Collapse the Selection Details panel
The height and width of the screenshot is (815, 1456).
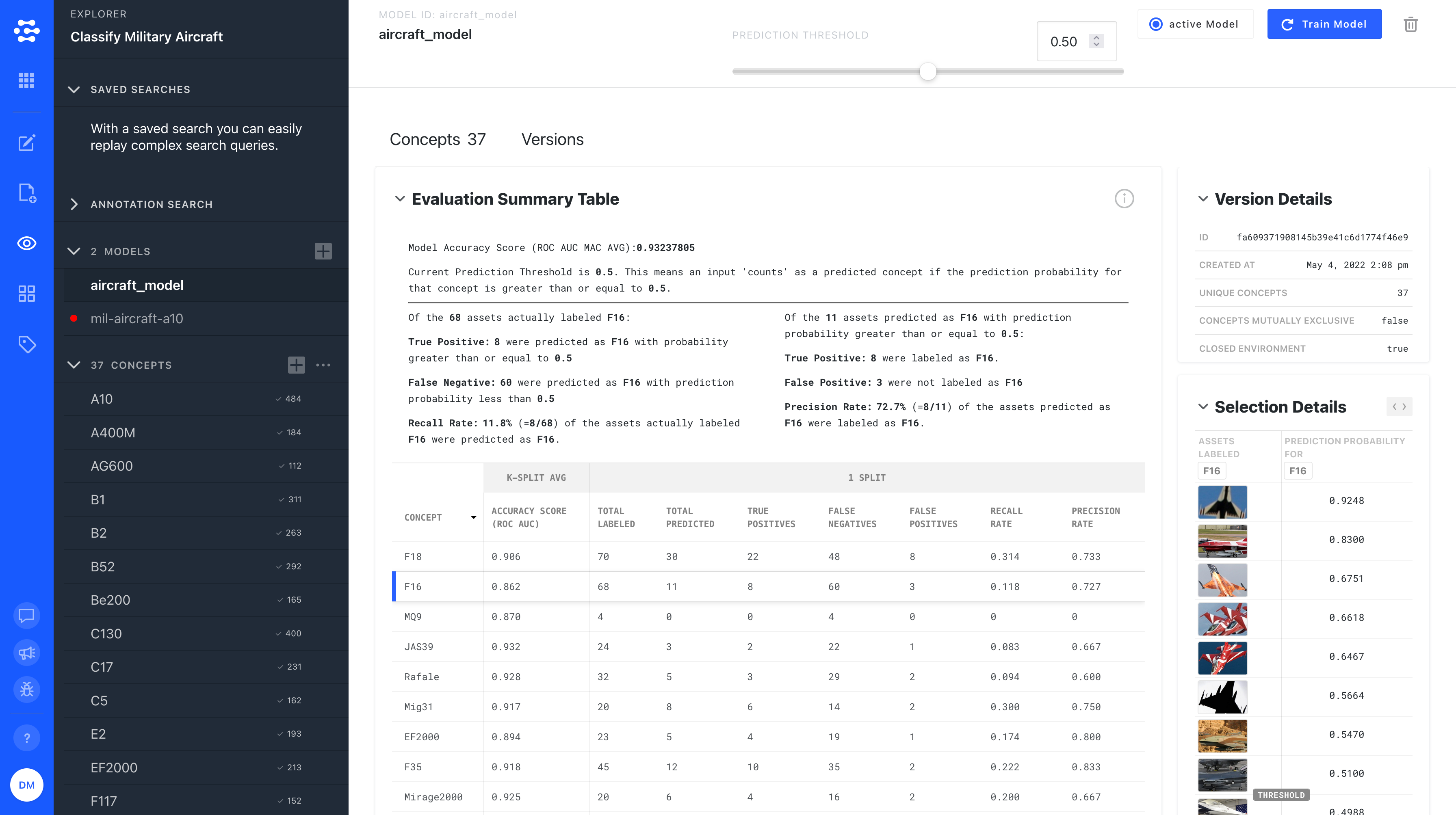coord(1203,406)
